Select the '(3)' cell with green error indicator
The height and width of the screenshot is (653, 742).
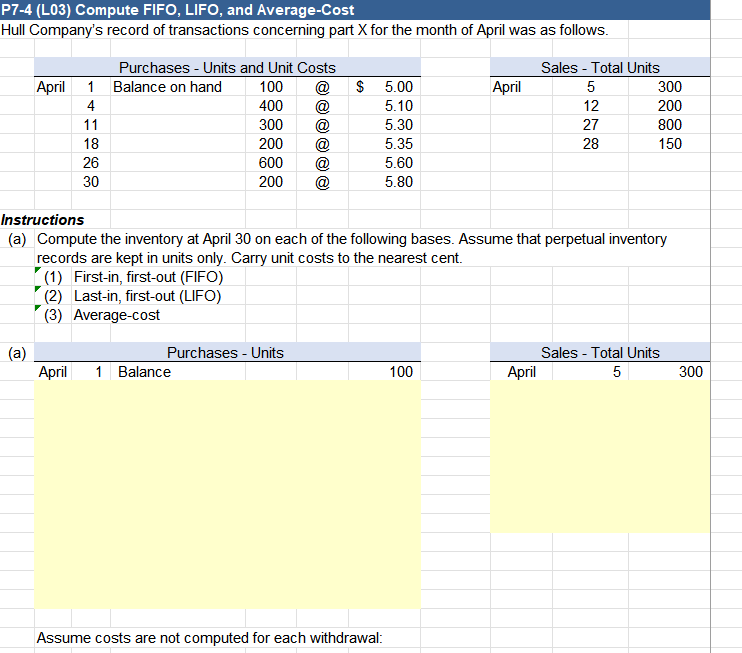click(x=53, y=315)
